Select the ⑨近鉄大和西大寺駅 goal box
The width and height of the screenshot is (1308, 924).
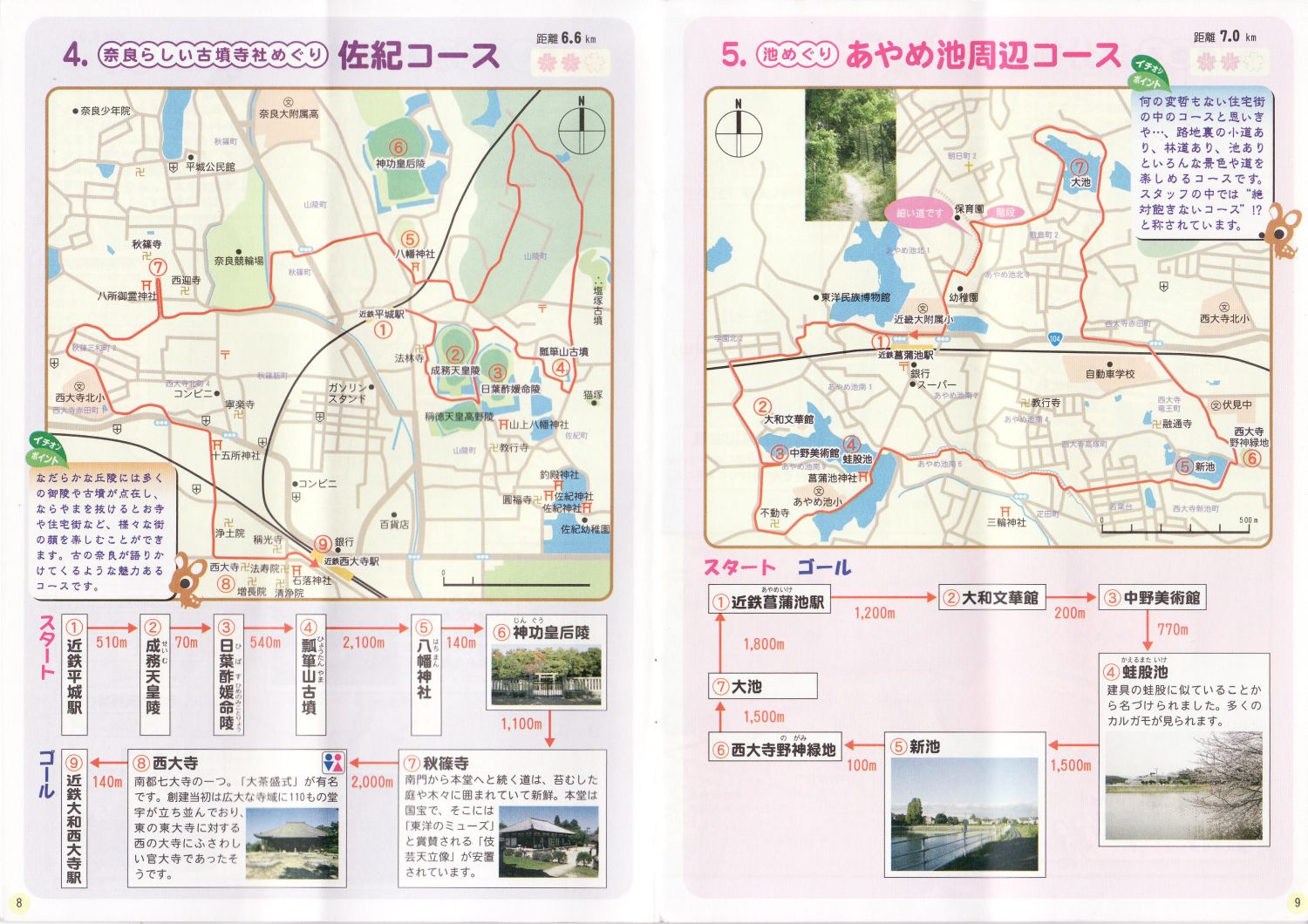(x=73, y=819)
